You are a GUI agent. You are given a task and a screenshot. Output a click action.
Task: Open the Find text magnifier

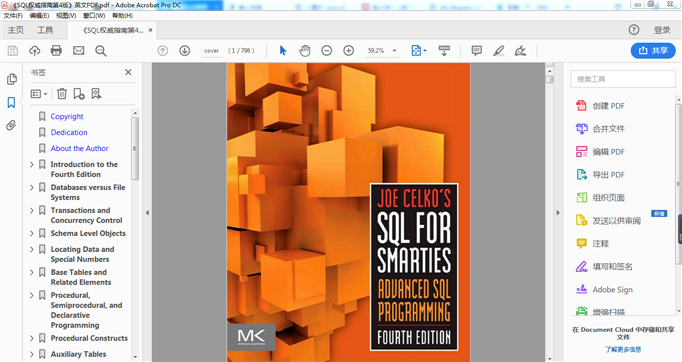[101, 51]
